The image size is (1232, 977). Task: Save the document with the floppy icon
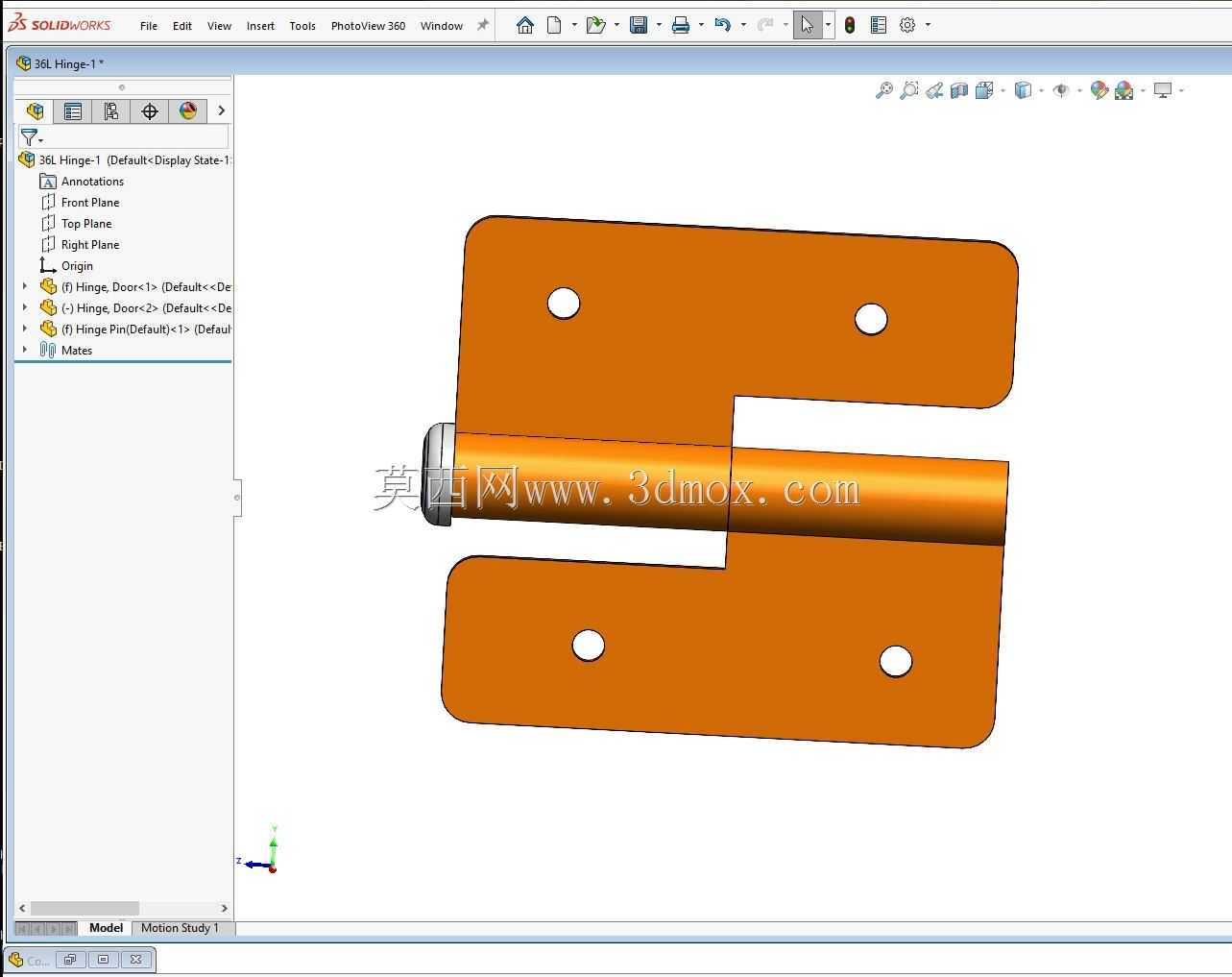(639, 25)
